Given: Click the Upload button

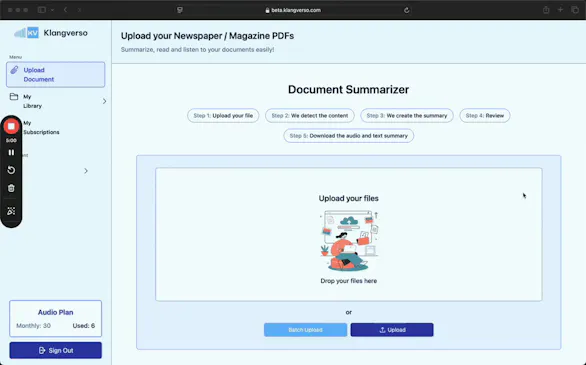Looking at the screenshot, I should pyautogui.click(x=392, y=330).
